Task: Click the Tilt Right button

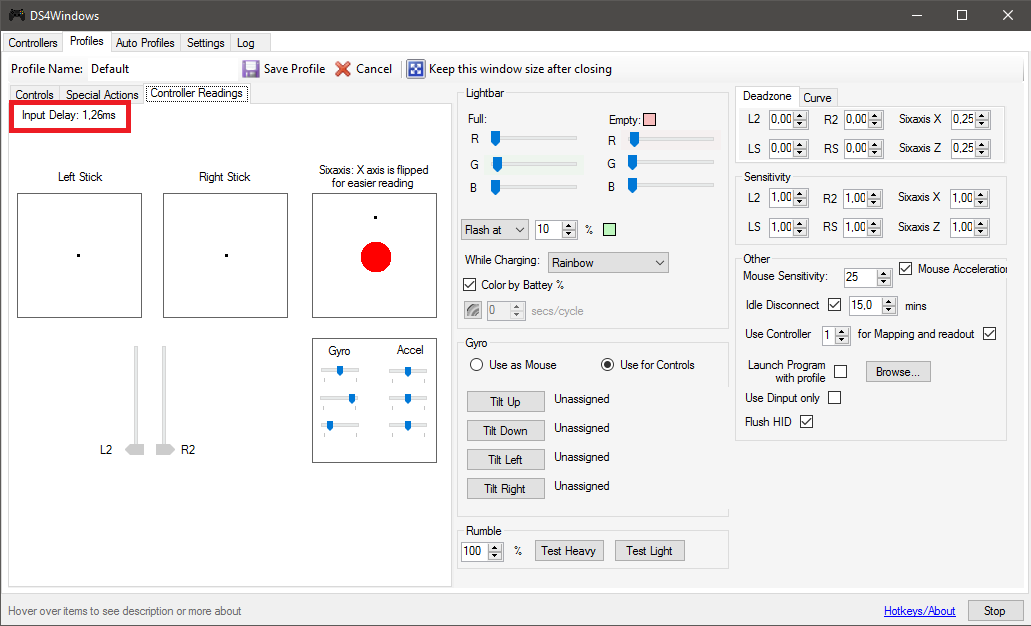Action: pos(506,489)
